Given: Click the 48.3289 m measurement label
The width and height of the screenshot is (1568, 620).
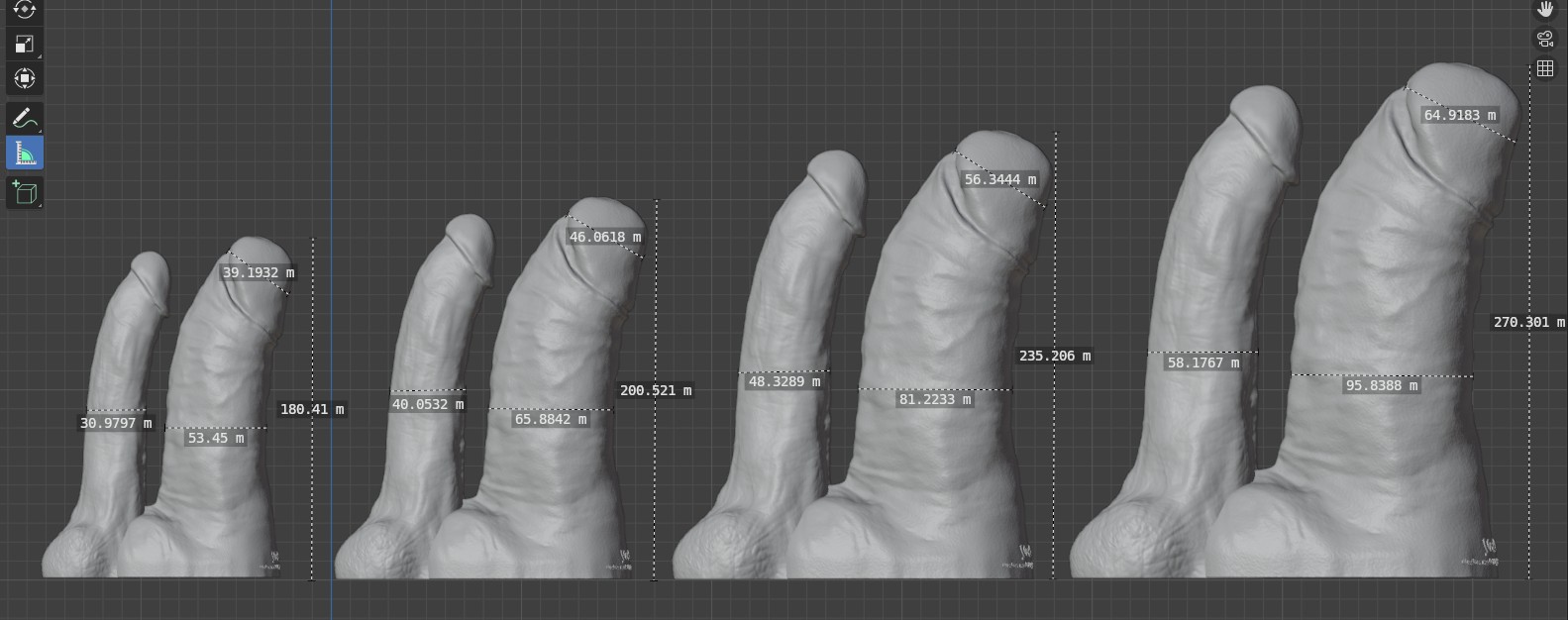Looking at the screenshot, I should point(784,381).
